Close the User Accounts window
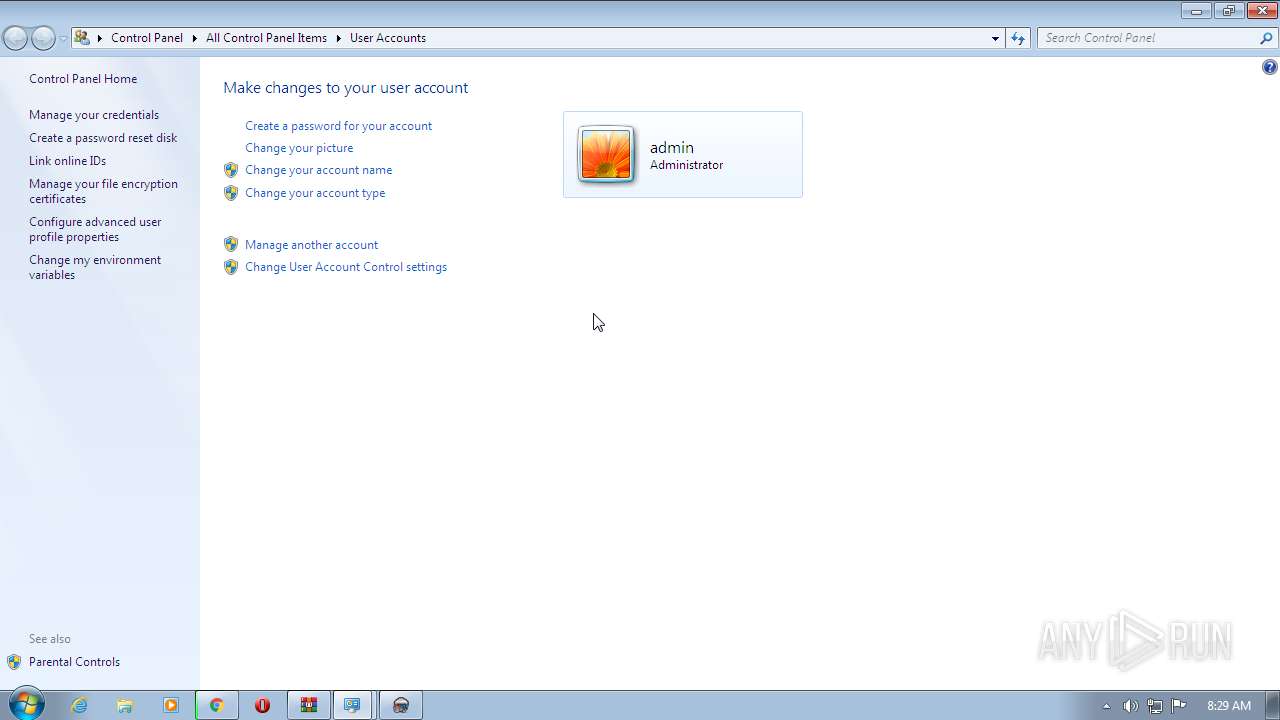This screenshot has height=720, width=1280. [1262, 11]
